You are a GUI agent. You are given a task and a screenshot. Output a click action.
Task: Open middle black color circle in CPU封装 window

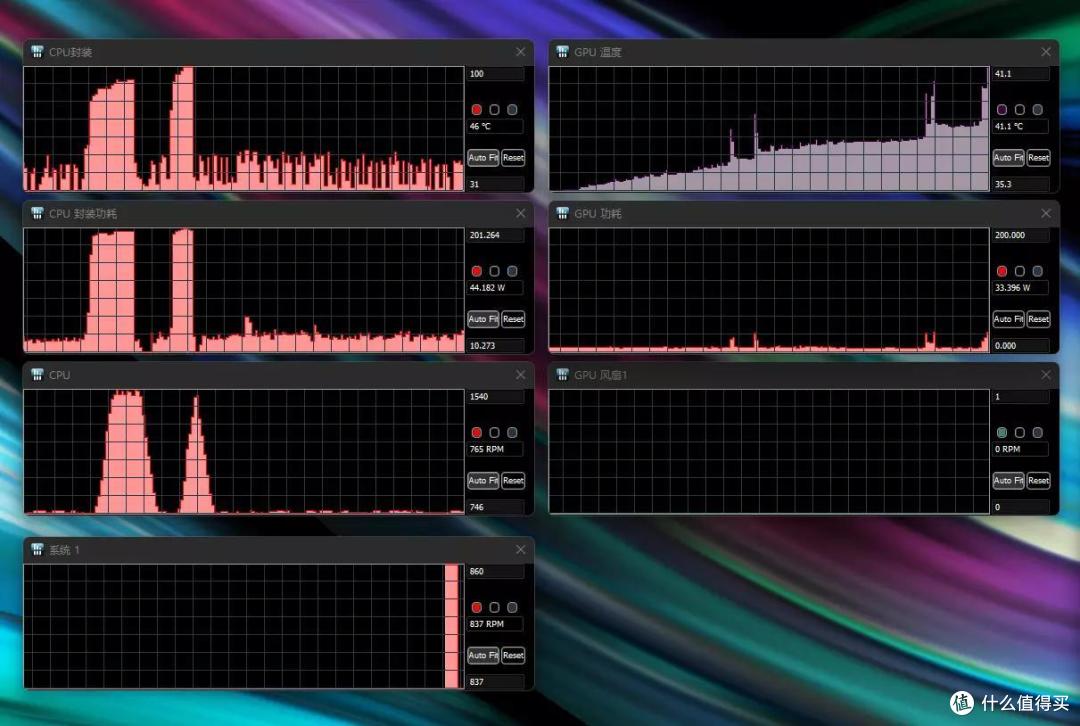pos(494,110)
